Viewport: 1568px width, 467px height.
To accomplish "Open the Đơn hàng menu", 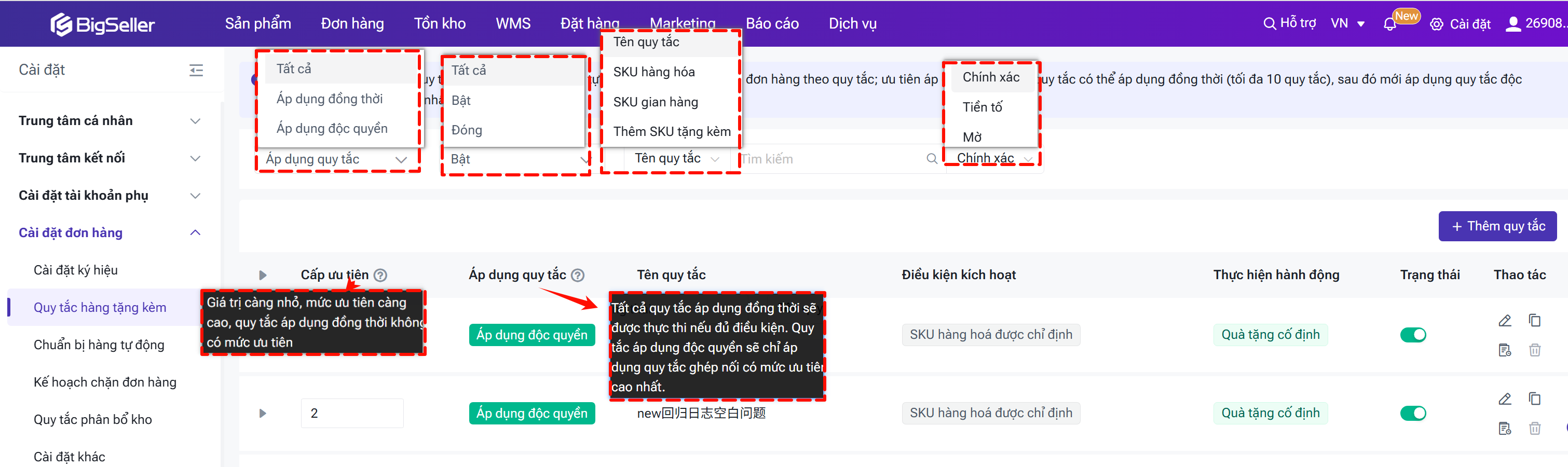I will click(x=352, y=24).
